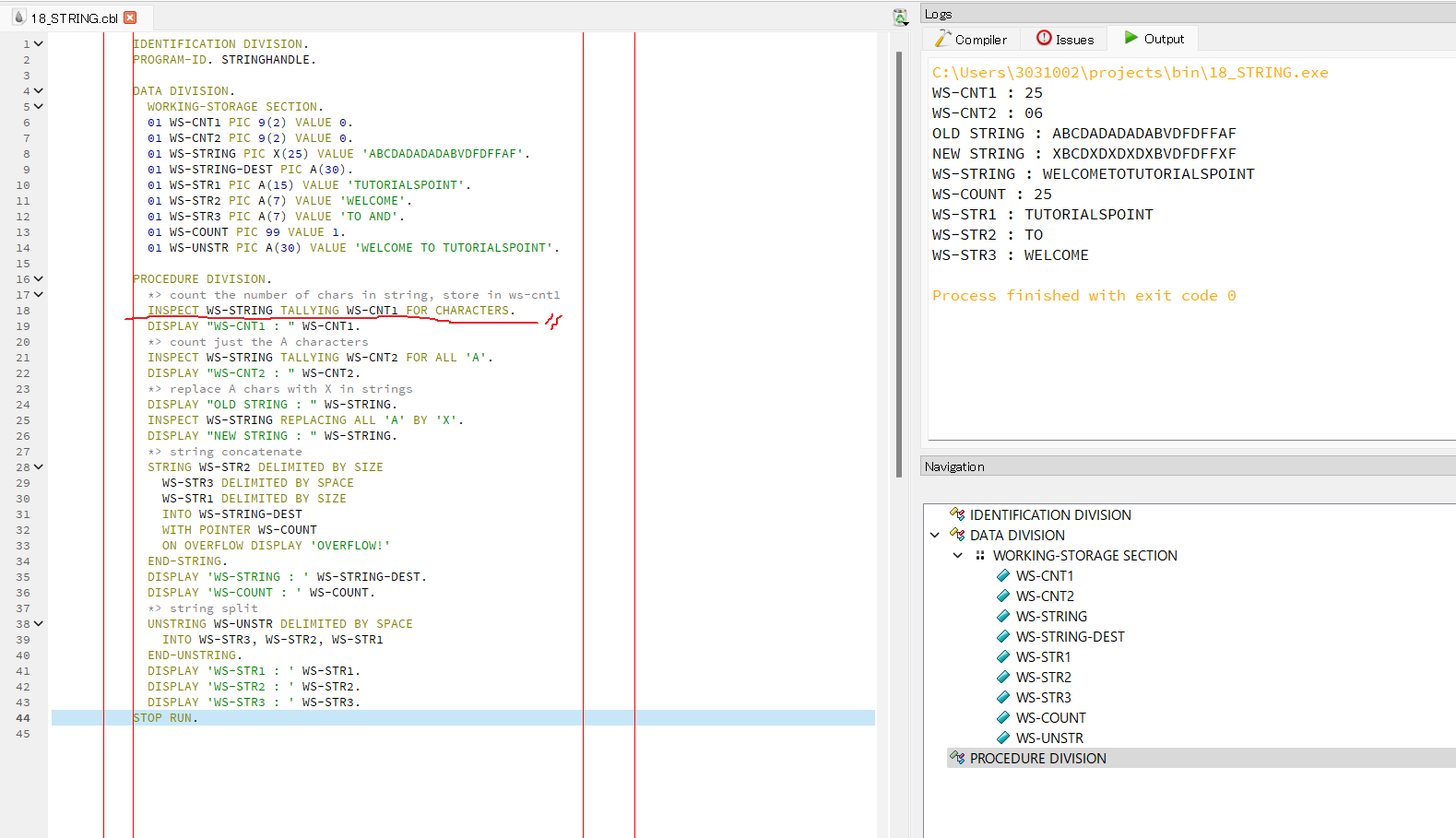Click the WS-STR1 variable tag icon

pos(1003,657)
